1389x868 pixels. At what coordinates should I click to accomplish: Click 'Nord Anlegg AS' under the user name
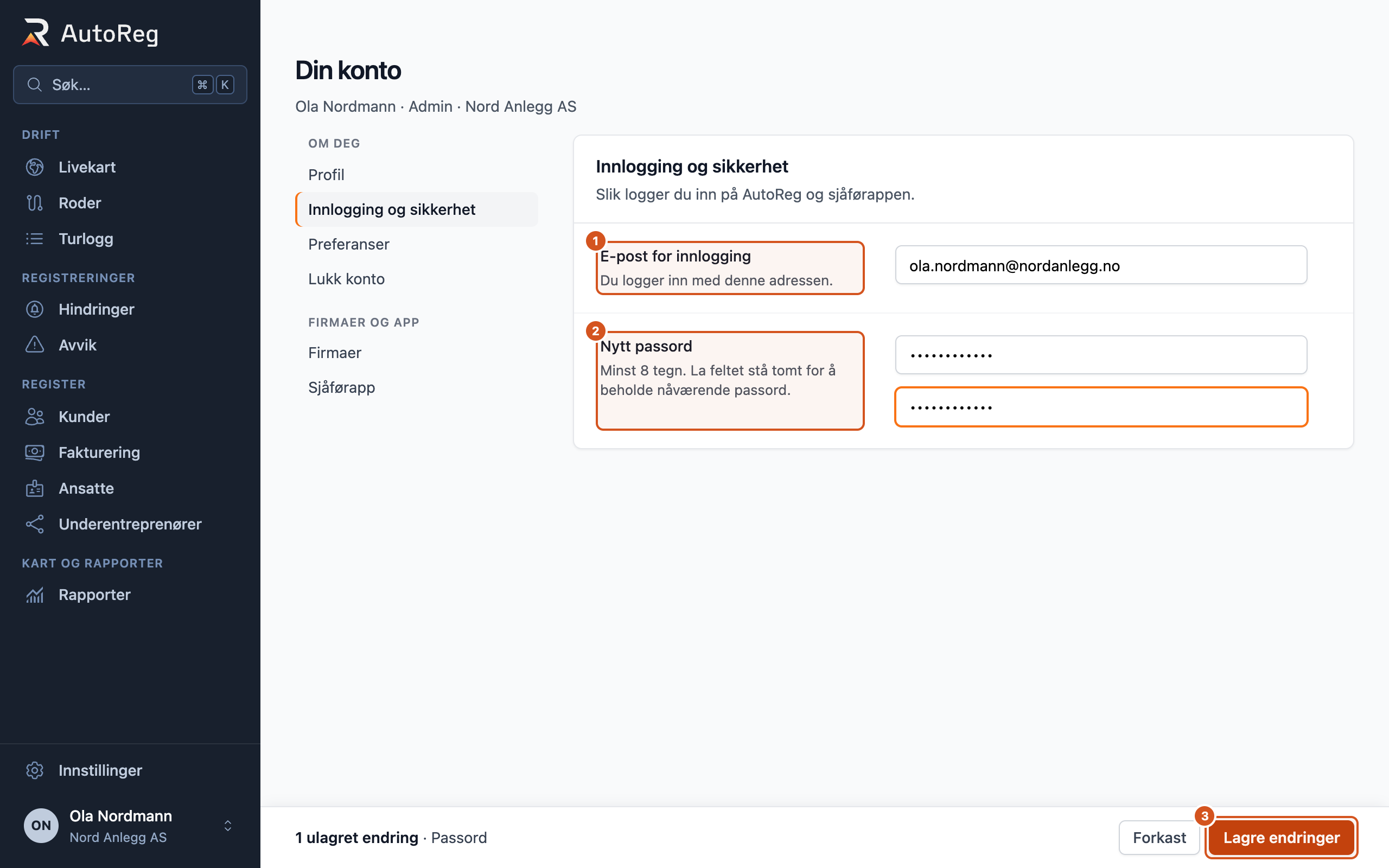118,838
